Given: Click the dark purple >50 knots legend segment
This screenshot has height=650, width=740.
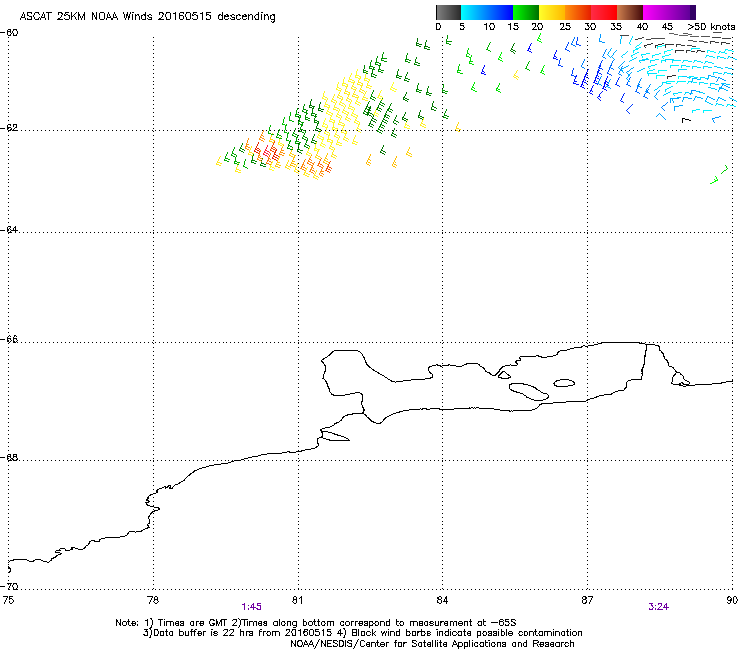Looking at the screenshot, I should pyautogui.click(x=693, y=12).
